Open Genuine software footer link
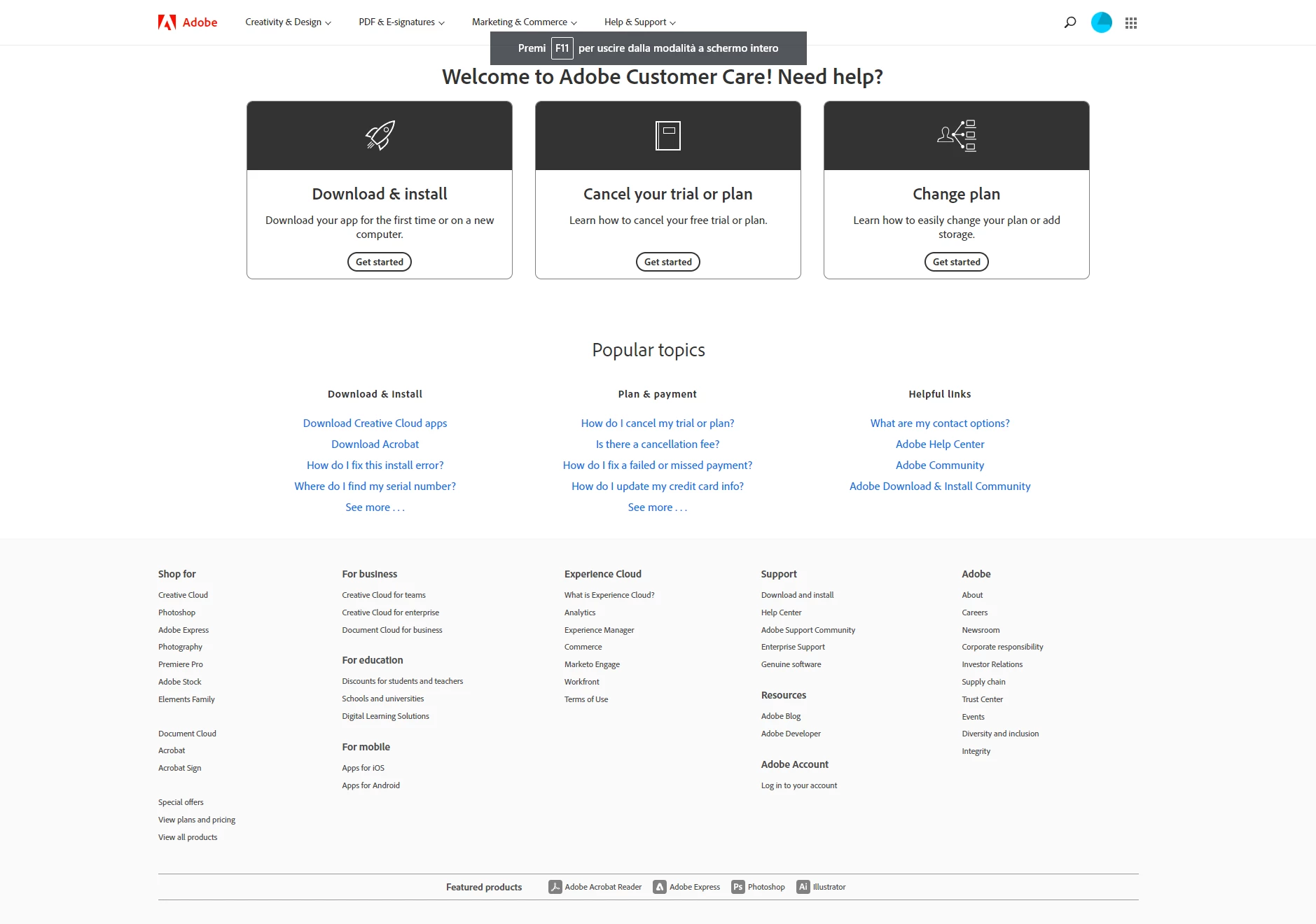This screenshot has width=1316, height=924. click(791, 664)
